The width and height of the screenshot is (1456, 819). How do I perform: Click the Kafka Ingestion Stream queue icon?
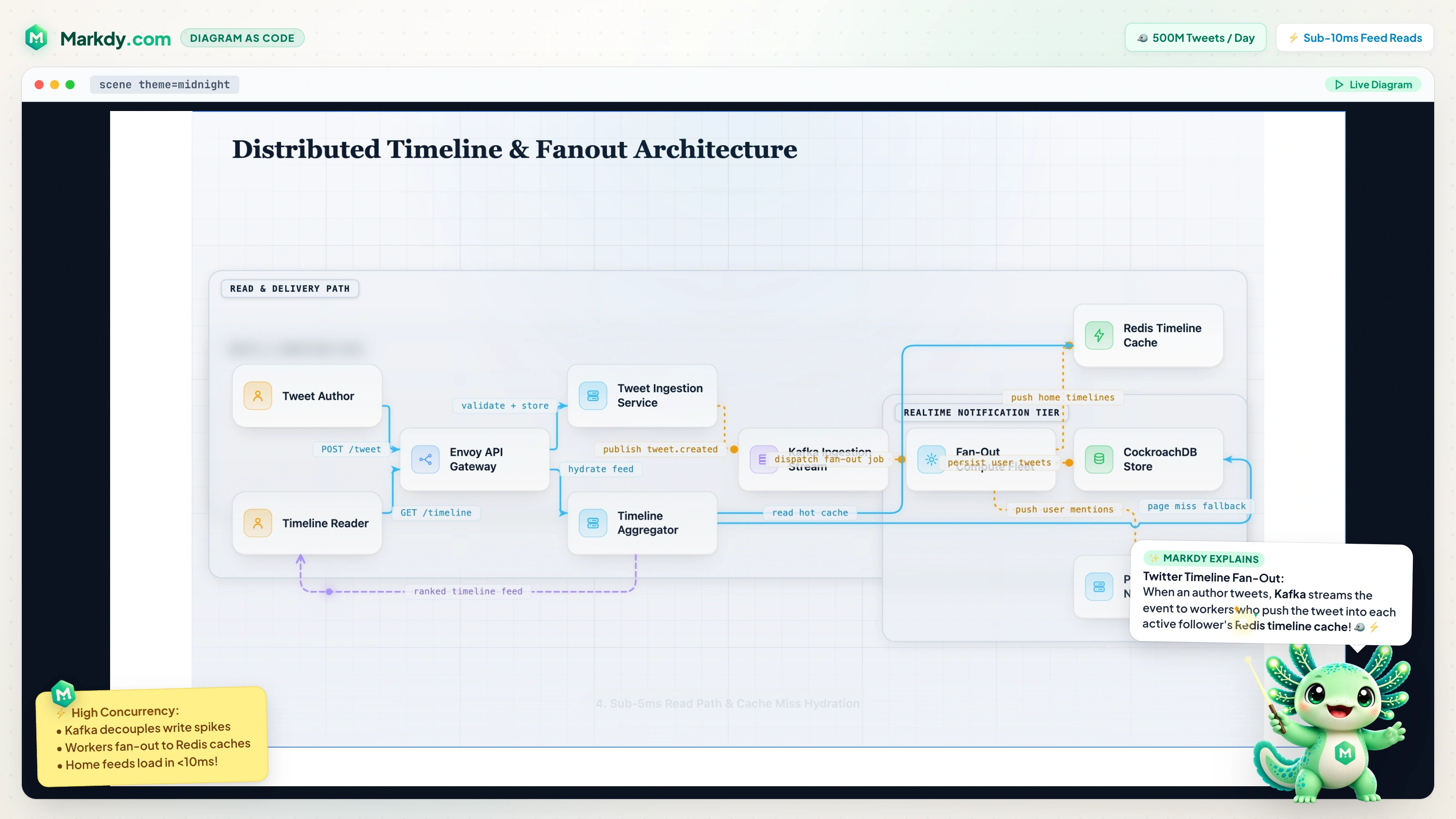tap(762, 459)
